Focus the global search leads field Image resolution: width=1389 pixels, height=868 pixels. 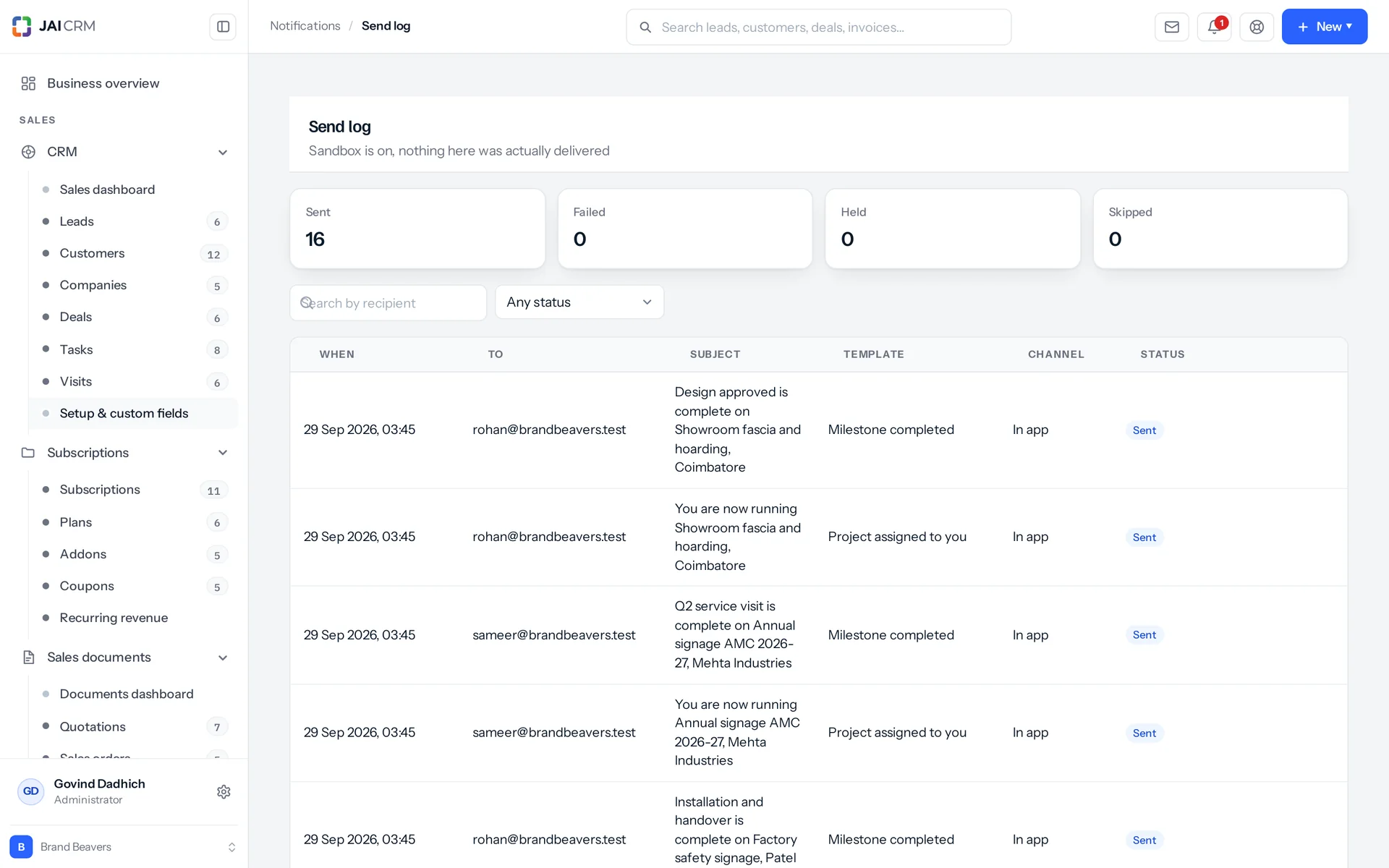point(818,27)
